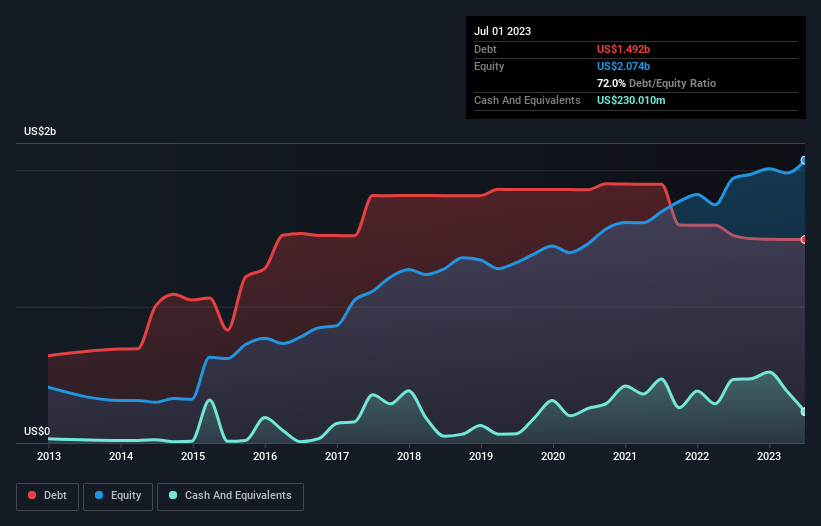This screenshot has height=526, width=821.
Task: Click the 2020 x-axis label
Action: point(553,456)
